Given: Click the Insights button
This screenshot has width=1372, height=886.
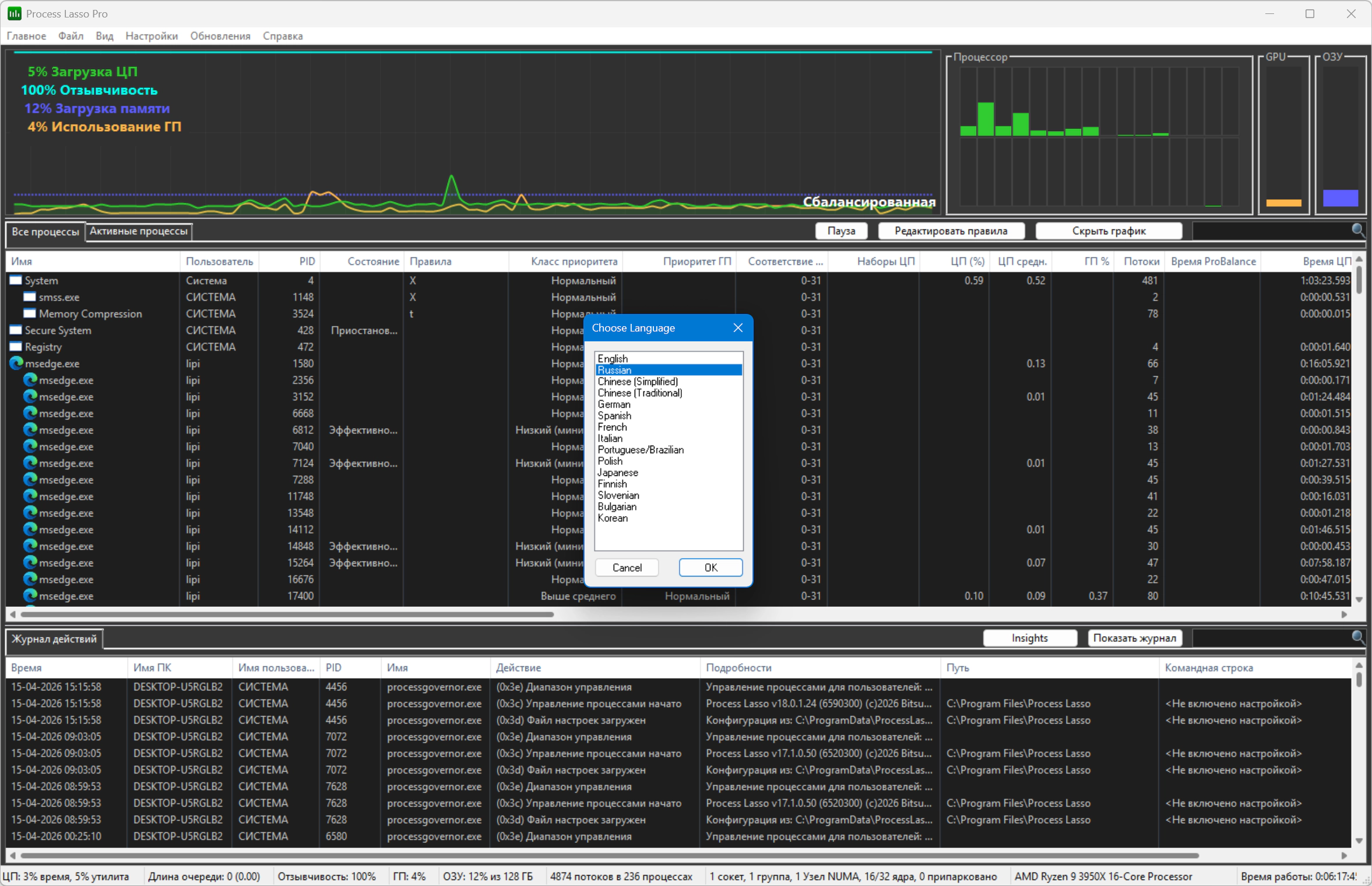Looking at the screenshot, I should pyautogui.click(x=1029, y=638).
